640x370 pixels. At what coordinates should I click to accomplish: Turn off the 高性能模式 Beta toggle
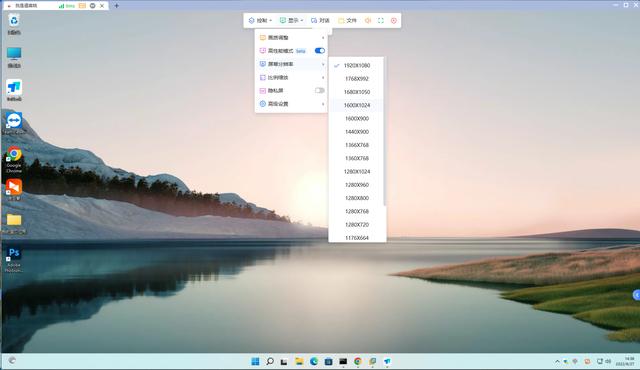[320, 51]
